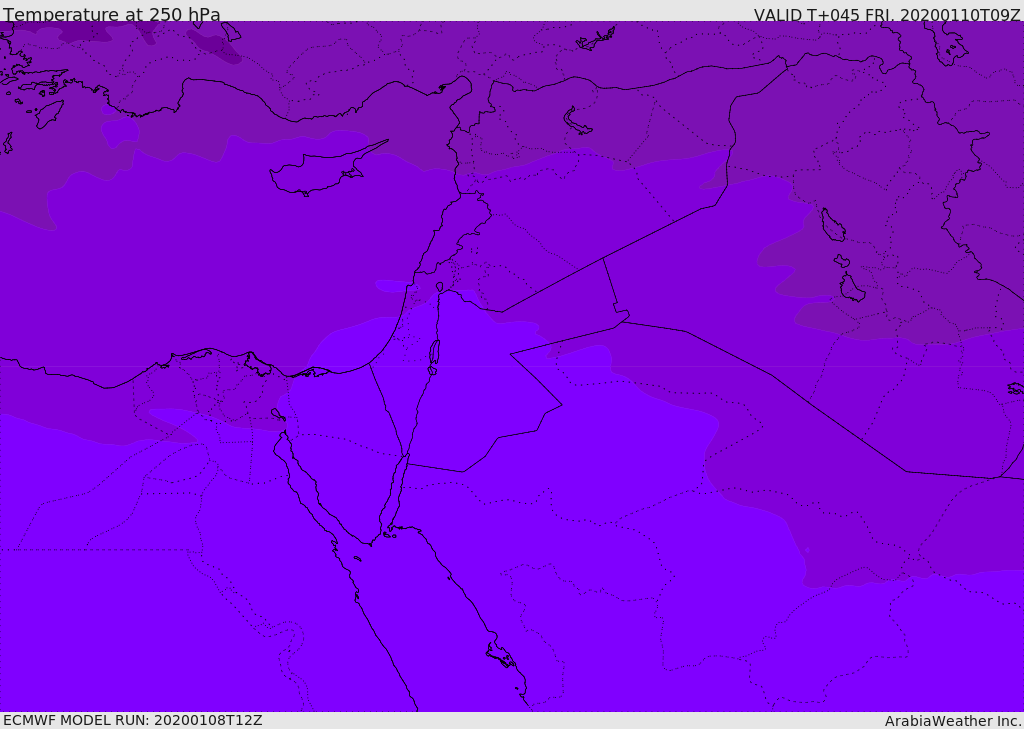Click the 'ECMWF MODEL RUN: 20200108T12Z' text

(133, 721)
